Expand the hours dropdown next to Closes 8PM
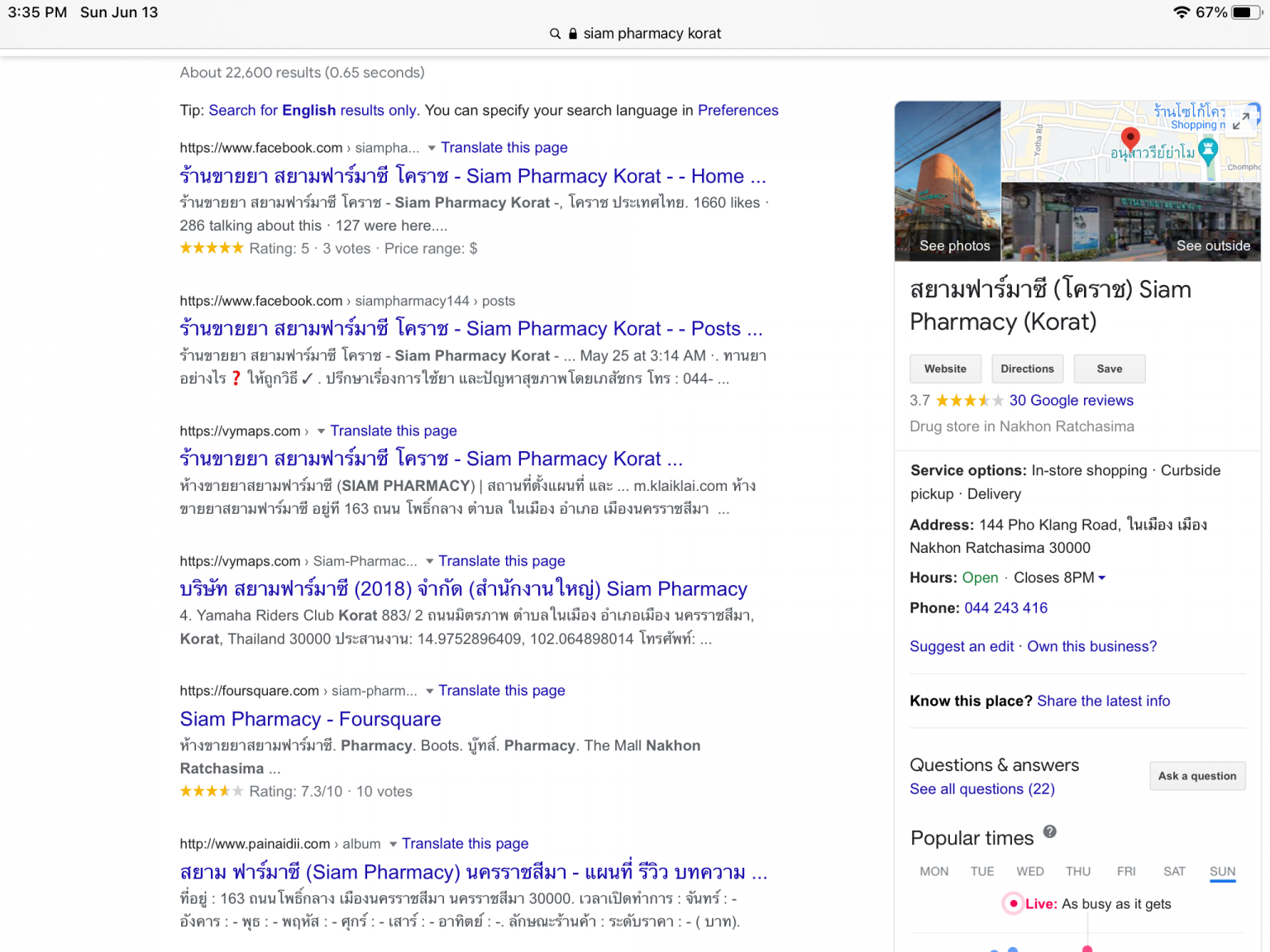The height and width of the screenshot is (952, 1270). point(1101,578)
